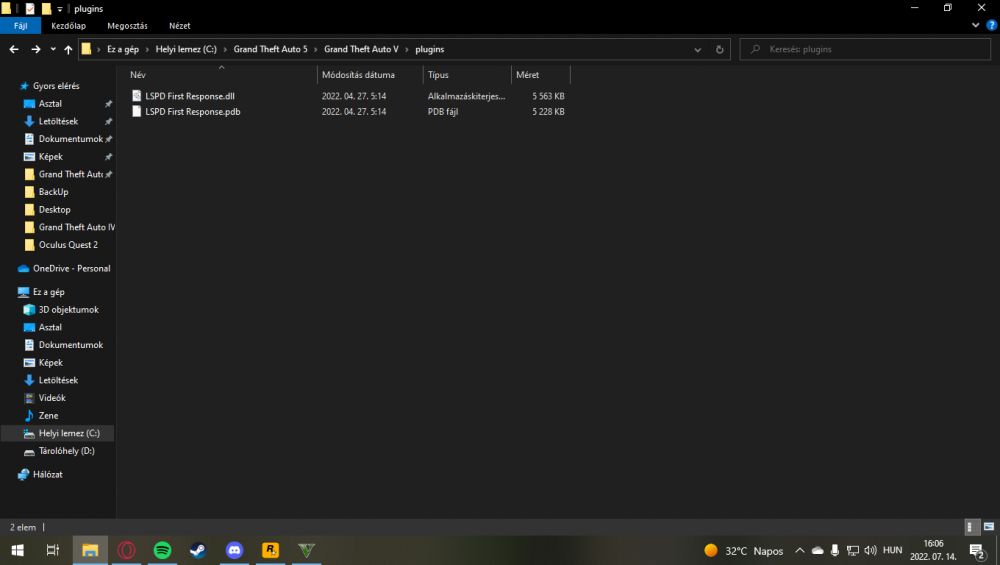Viewport: 1000px width, 565px height.
Task: Open pinned Képek under Gyors elérés
Action: [x=50, y=156]
